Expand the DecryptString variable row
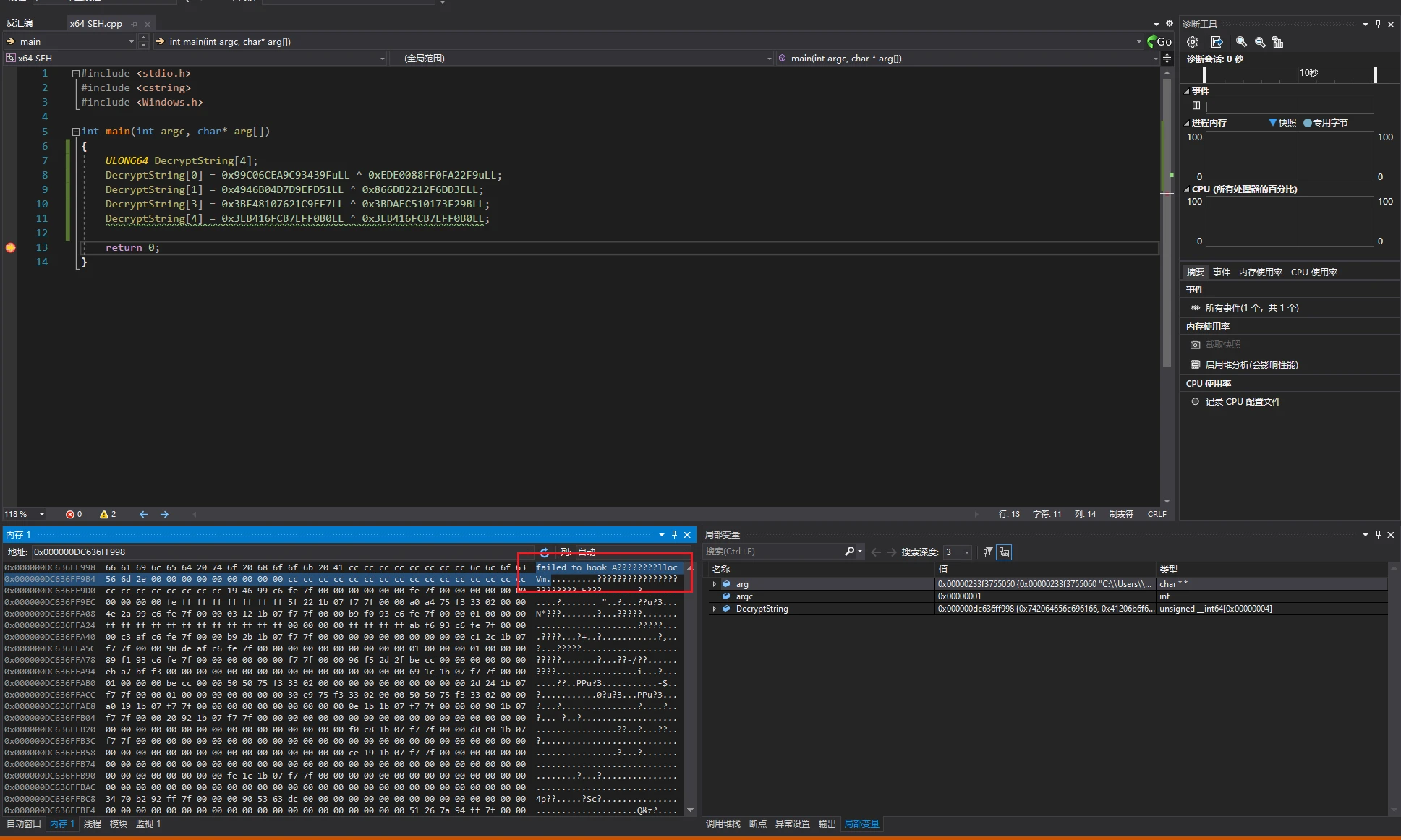This screenshot has height=840, width=1401. (x=715, y=609)
